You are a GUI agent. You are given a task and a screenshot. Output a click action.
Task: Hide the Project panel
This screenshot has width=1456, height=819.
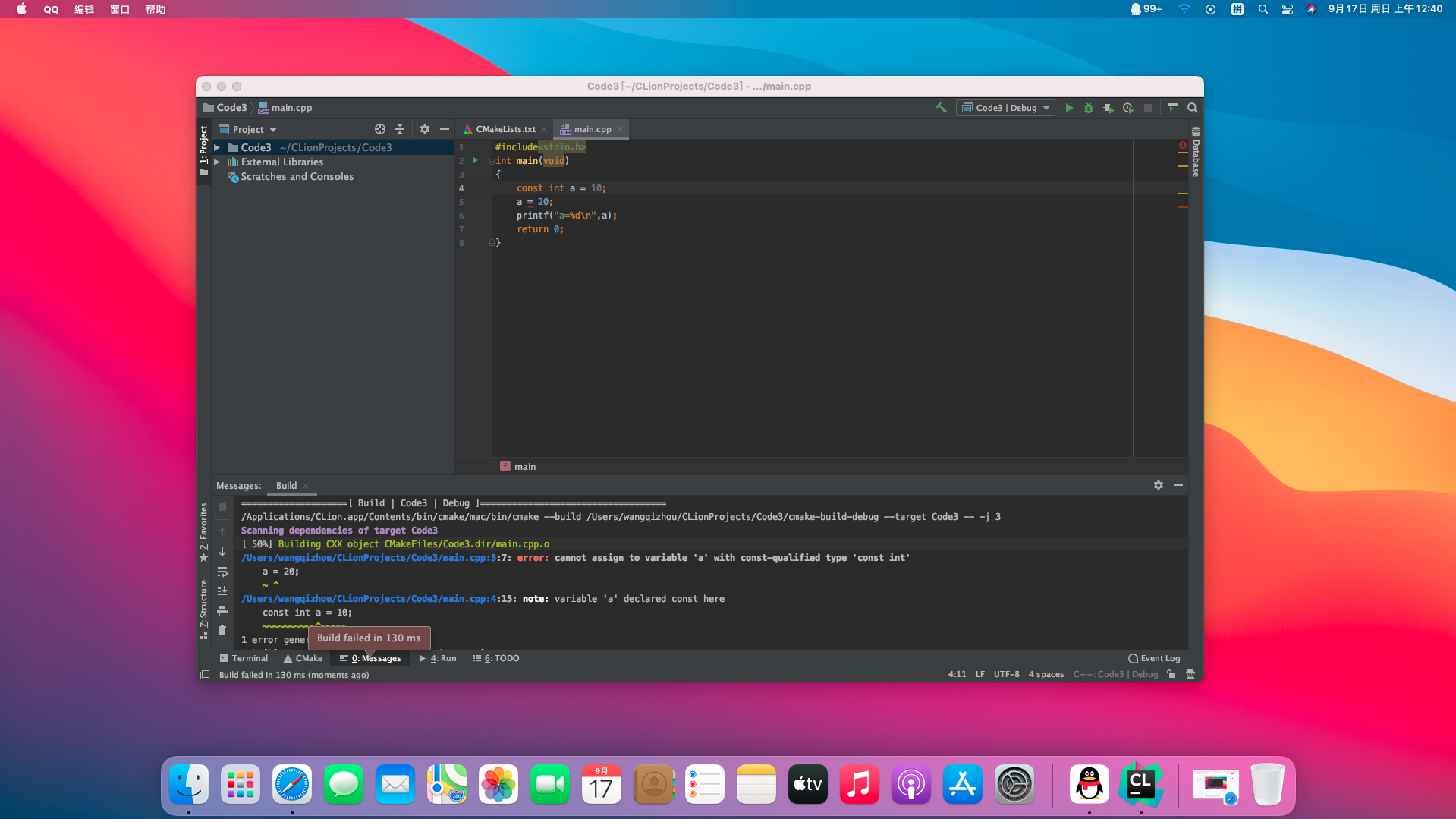coord(445,129)
